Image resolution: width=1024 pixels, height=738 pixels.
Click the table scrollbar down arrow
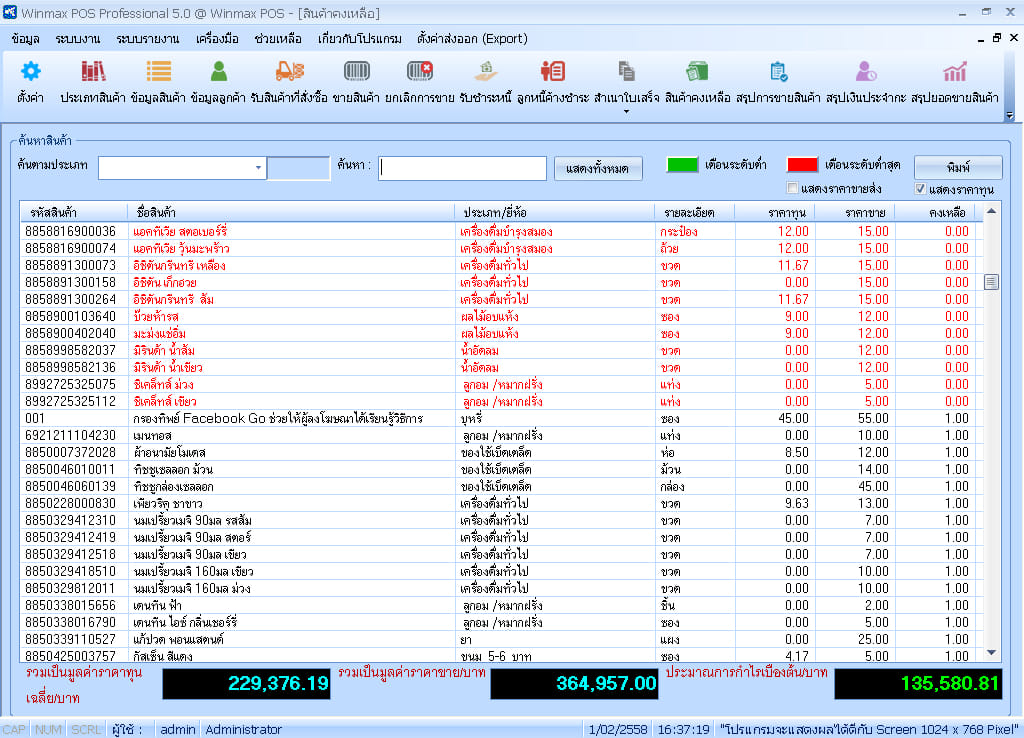coord(991,652)
